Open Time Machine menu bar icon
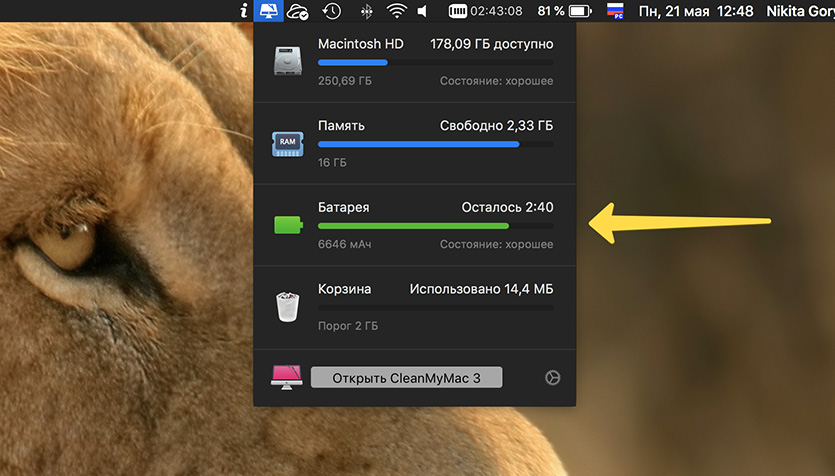Screen dimensions: 835x476 (332, 11)
